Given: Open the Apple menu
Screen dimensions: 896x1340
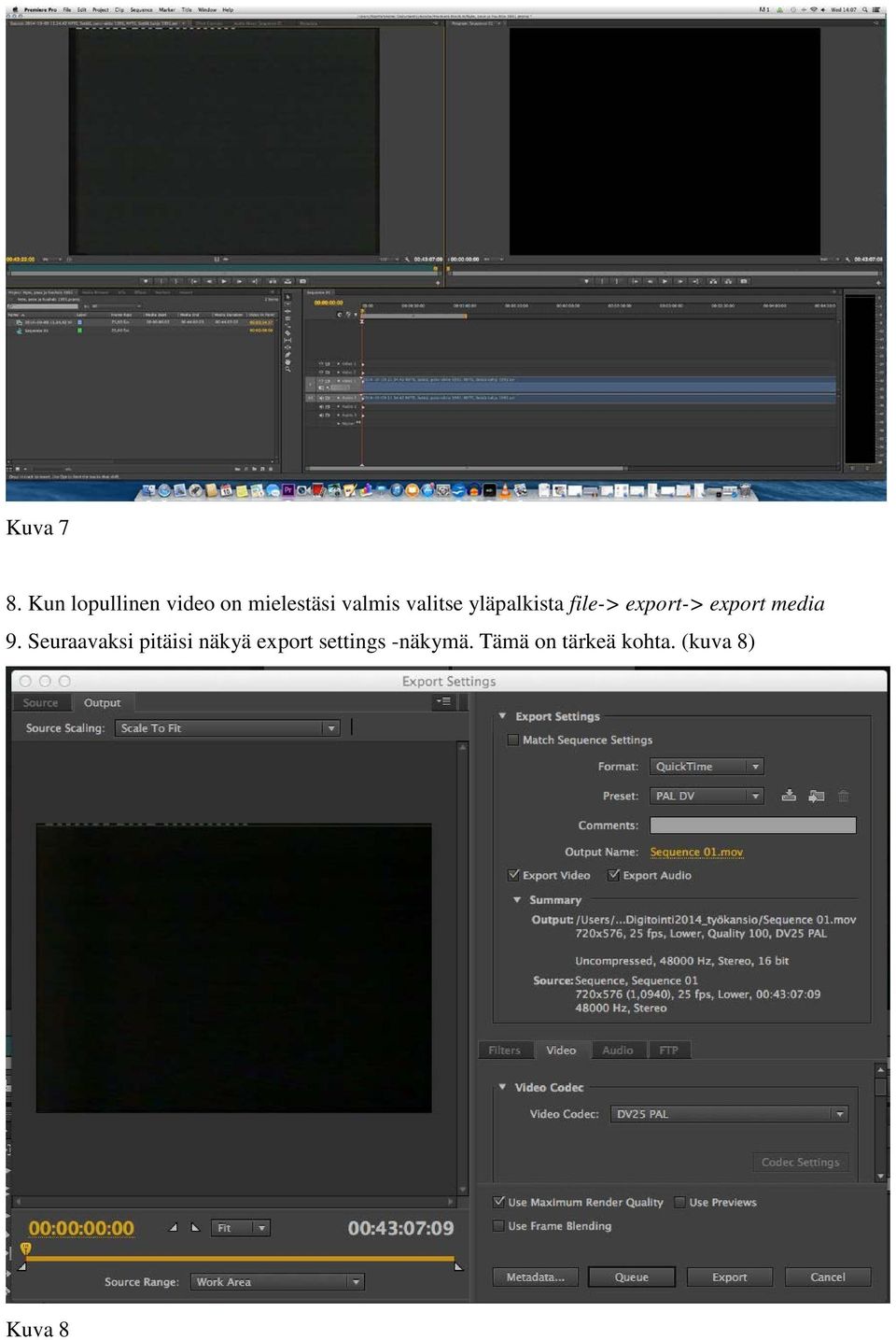Looking at the screenshot, I should 14,9.
